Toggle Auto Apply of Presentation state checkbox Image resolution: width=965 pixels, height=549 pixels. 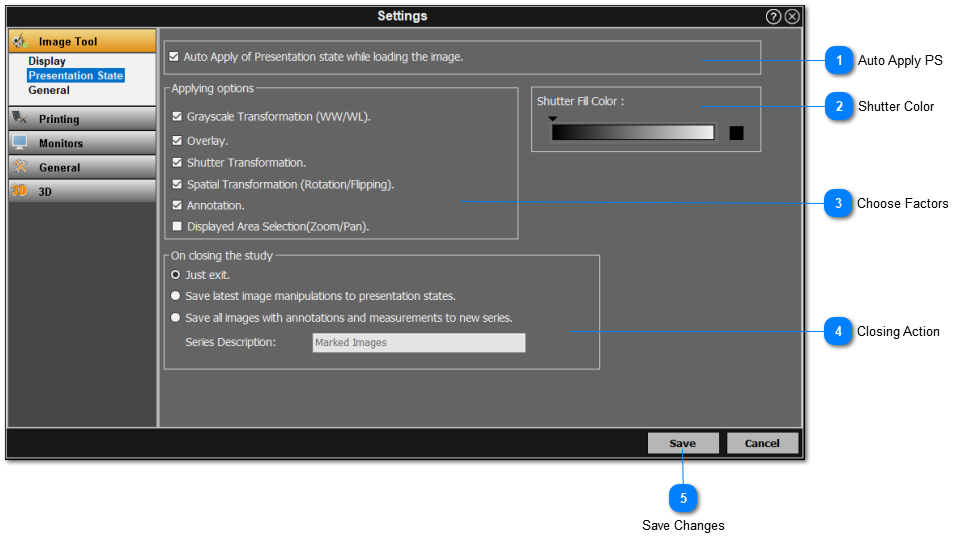[175, 58]
